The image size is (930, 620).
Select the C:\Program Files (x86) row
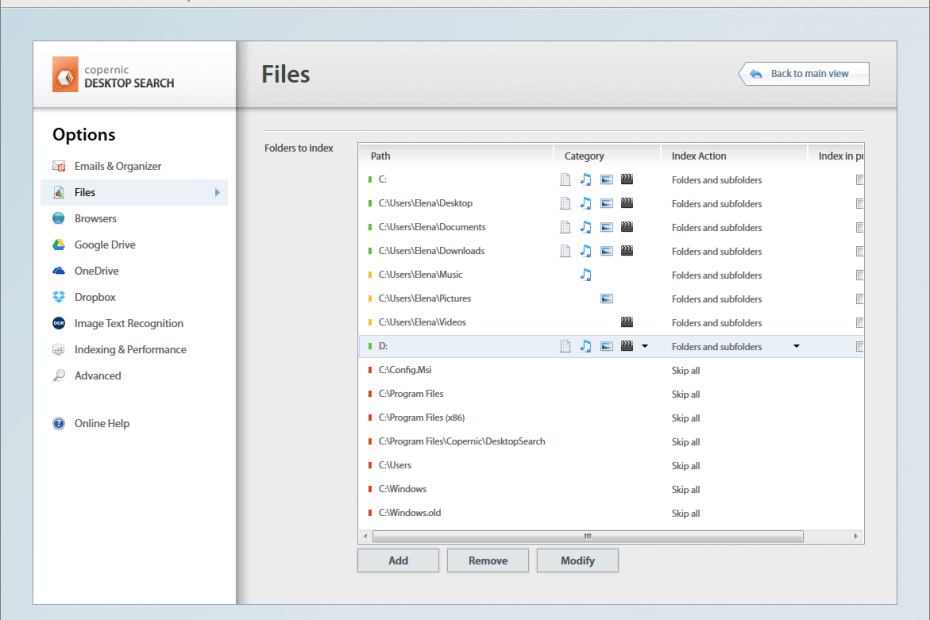611,418
